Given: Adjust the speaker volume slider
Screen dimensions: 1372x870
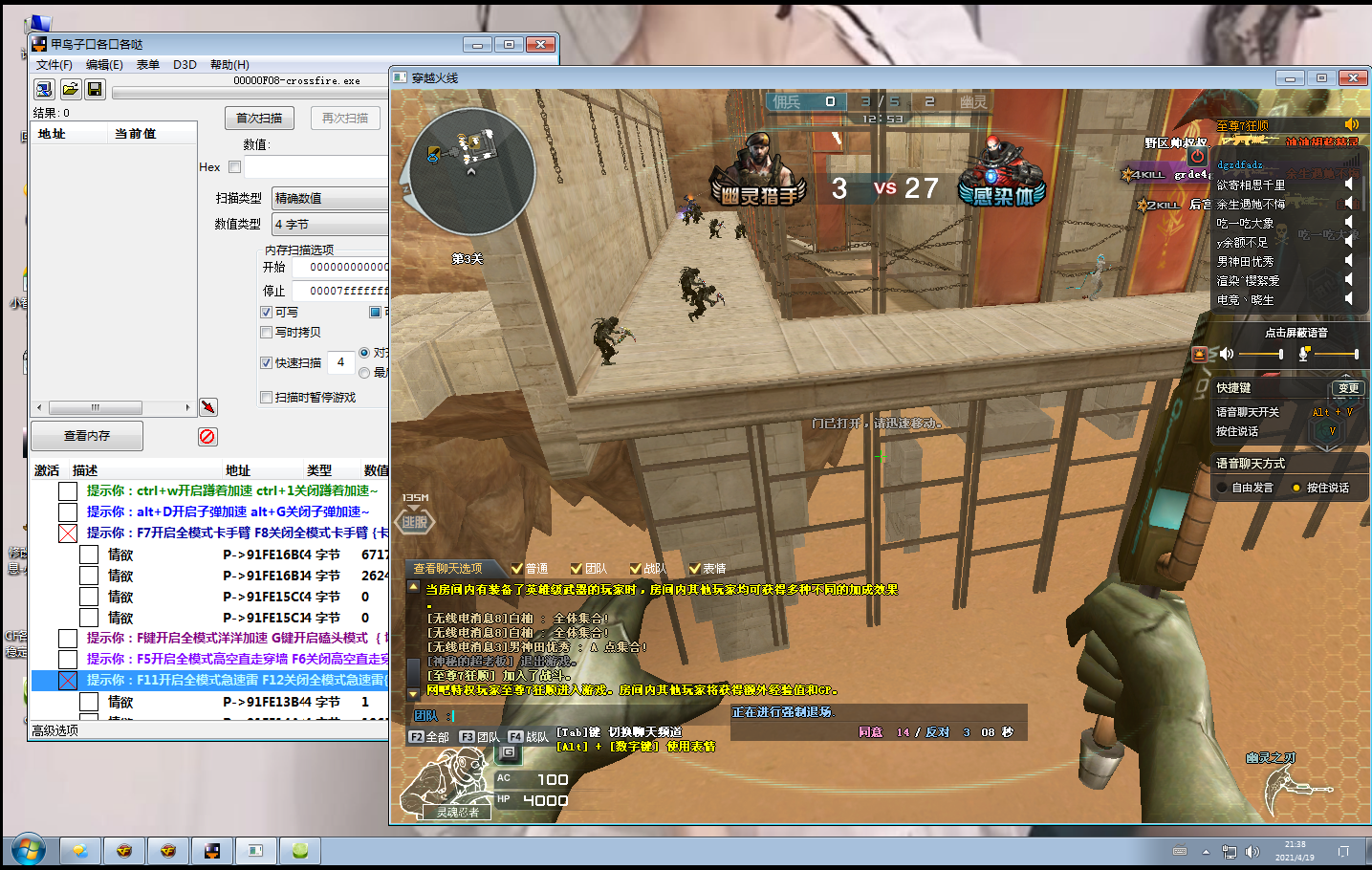Looking at the screenshot, I should pyautogui.click(x=1260, y=354).
